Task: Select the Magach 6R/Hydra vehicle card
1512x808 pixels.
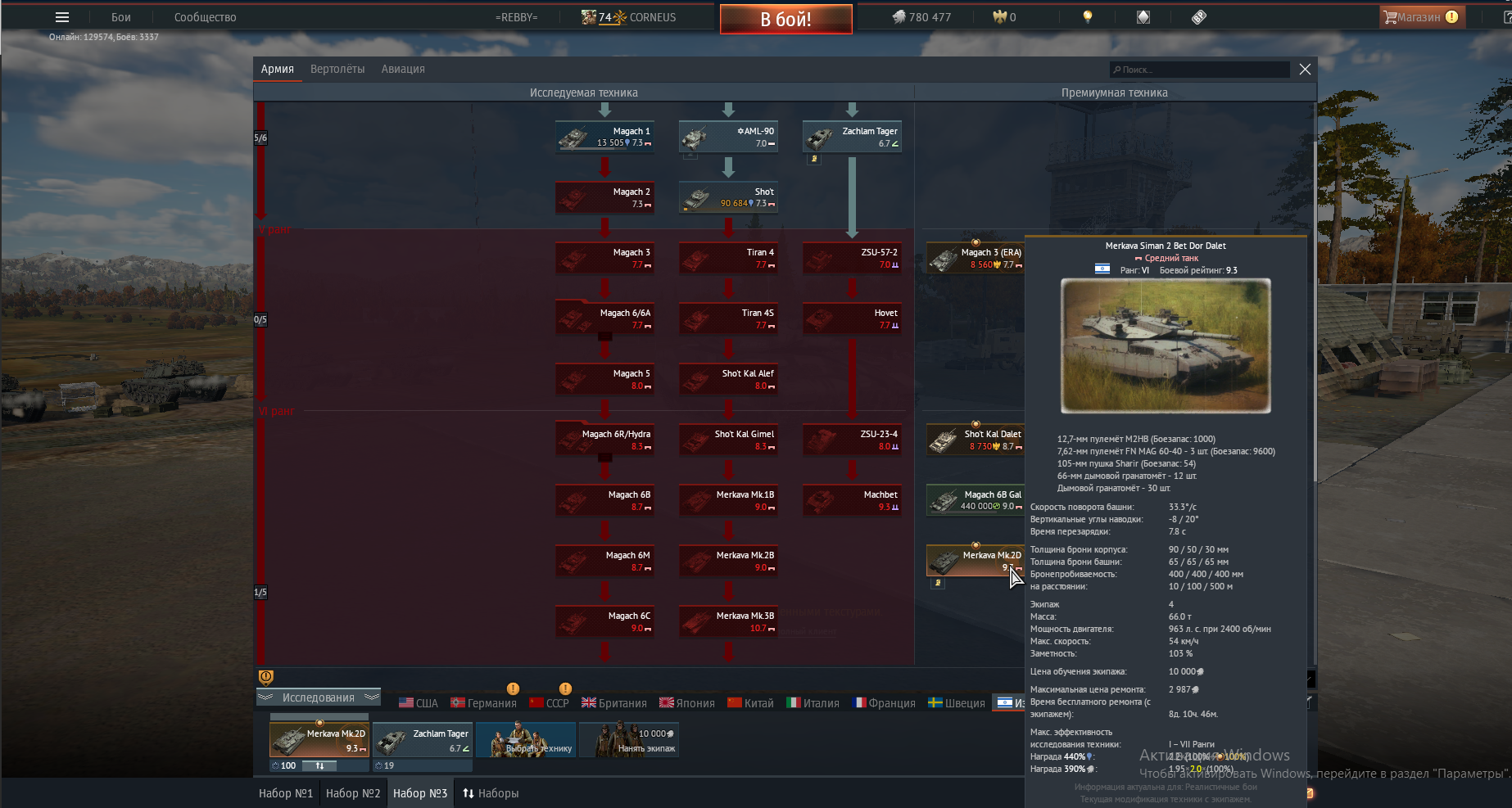Action: pos(604,440)
